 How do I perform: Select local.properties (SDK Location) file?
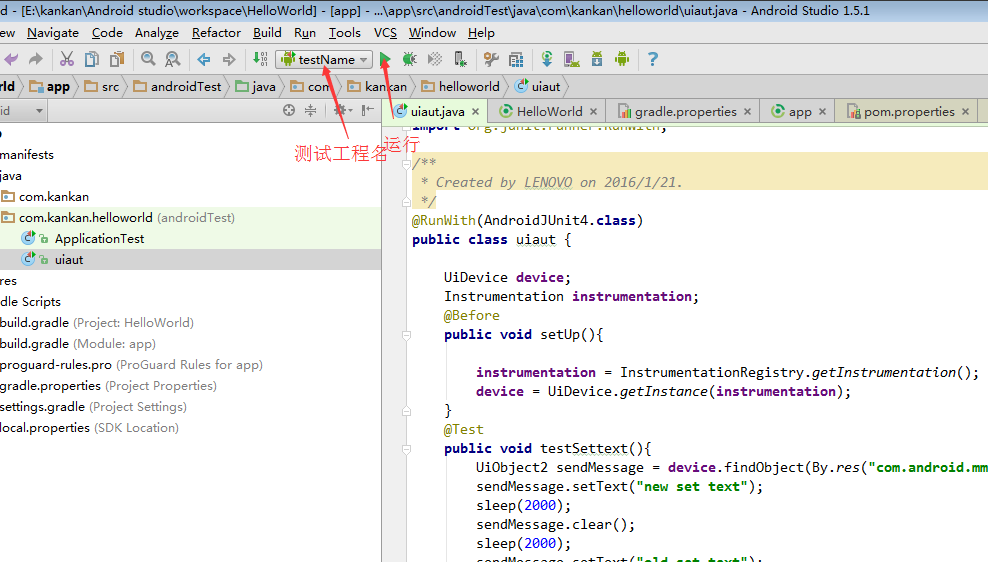pyautogui.click(x=89, y=428)
